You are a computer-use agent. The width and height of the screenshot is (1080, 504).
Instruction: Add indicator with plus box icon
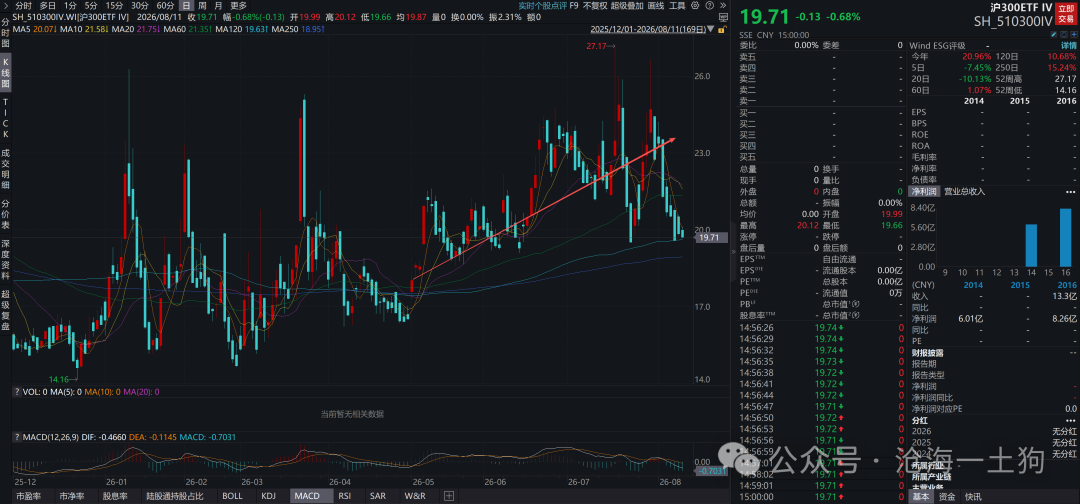[x=450, y=495]
